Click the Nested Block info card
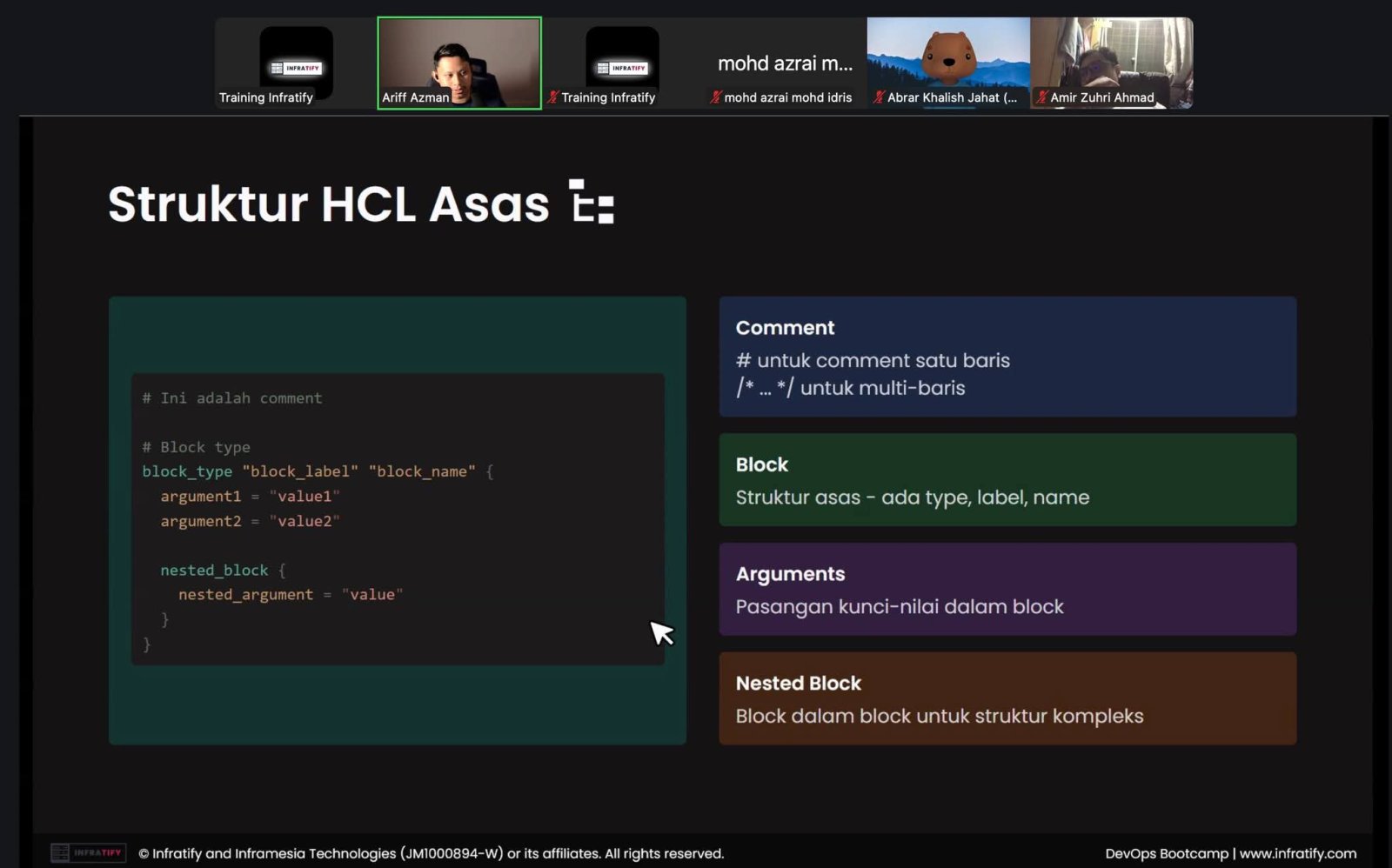The width and height of the screenshot is (1392, 868). tap(1007, 698)
